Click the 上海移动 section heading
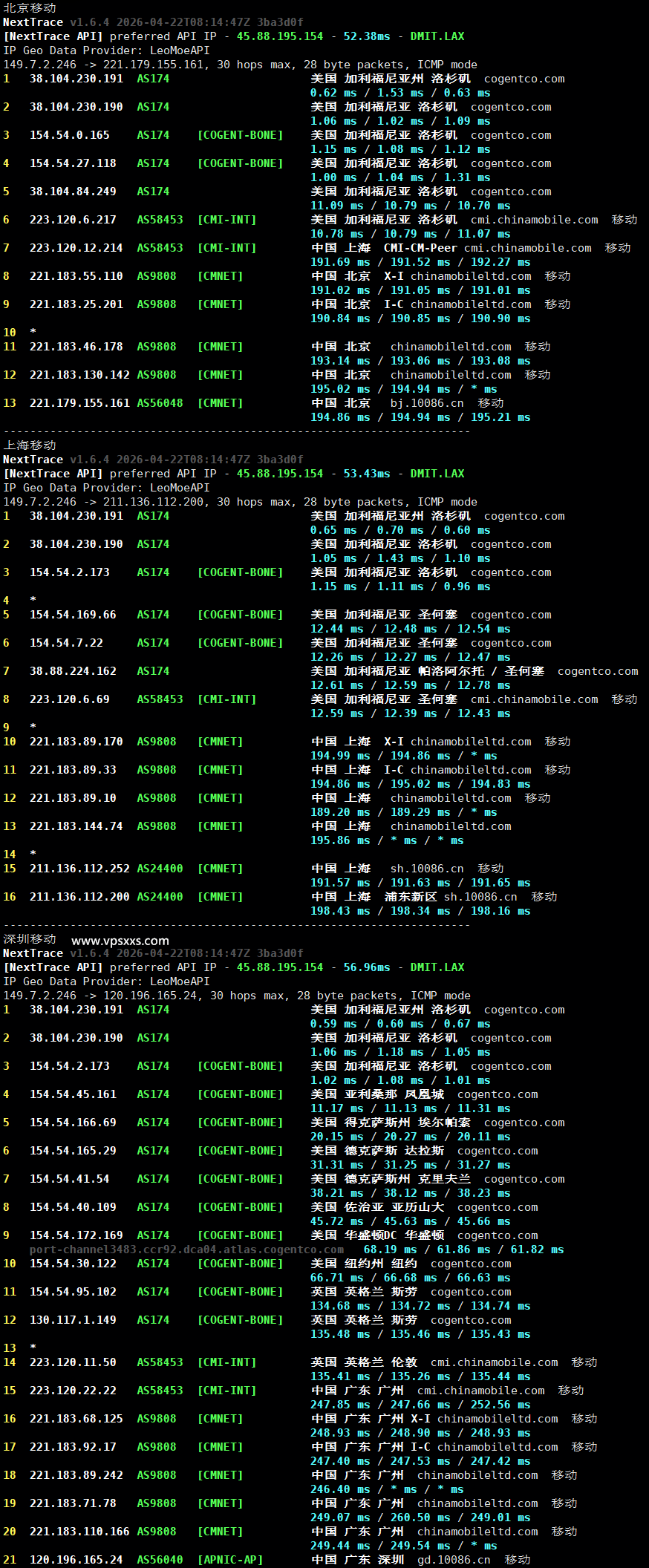Screen dimensions: 649x1568 click(30, 445)
